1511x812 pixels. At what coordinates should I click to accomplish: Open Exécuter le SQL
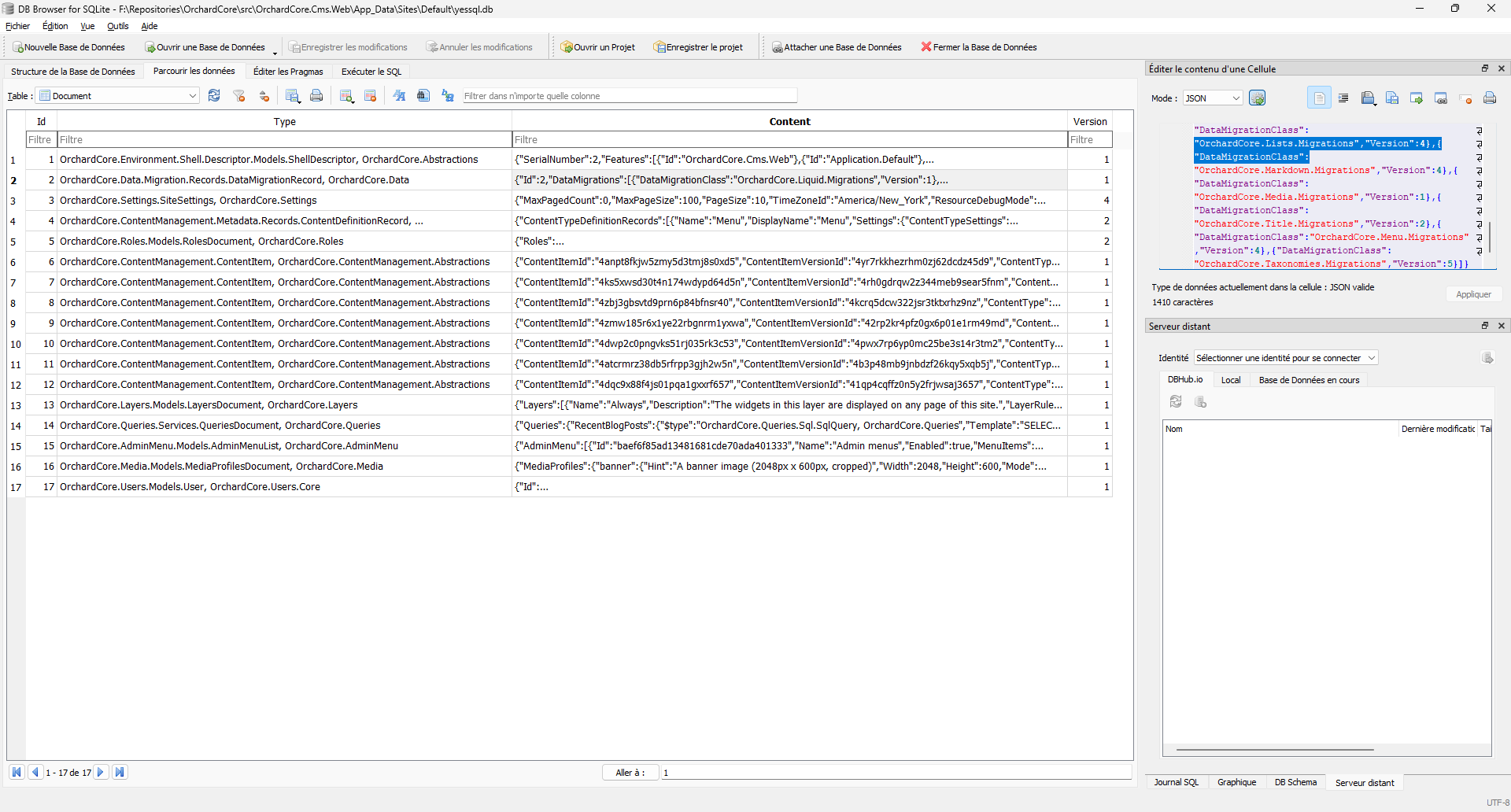pyautogui.click(x=371, y=71)
